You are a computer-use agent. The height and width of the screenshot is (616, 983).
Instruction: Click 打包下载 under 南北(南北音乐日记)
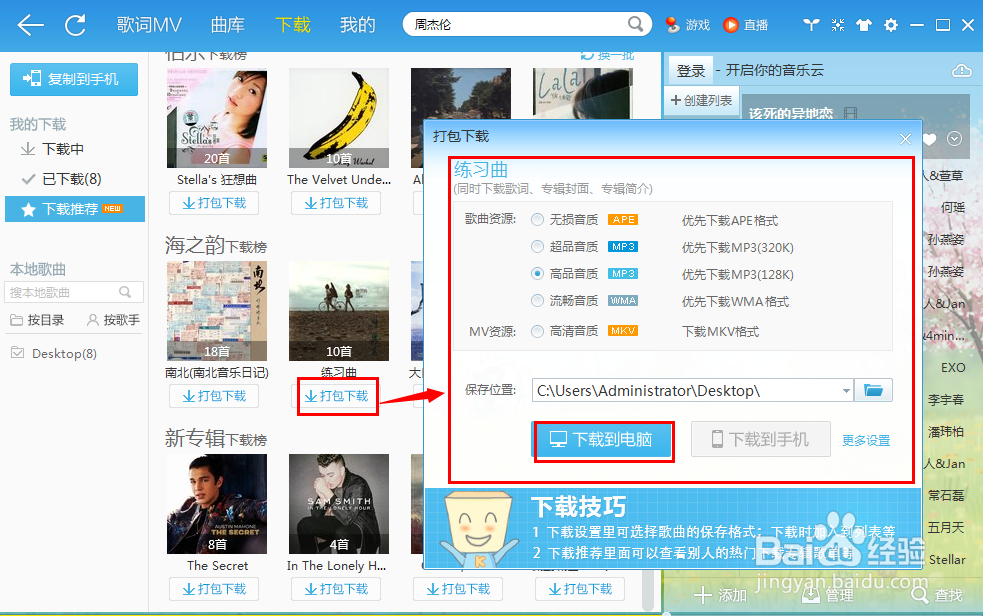pos(214,396)
